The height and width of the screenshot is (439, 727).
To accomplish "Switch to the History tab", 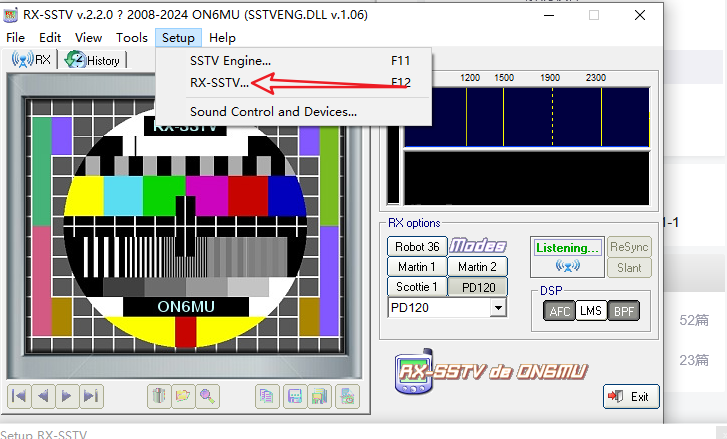I will pos(92,60).
